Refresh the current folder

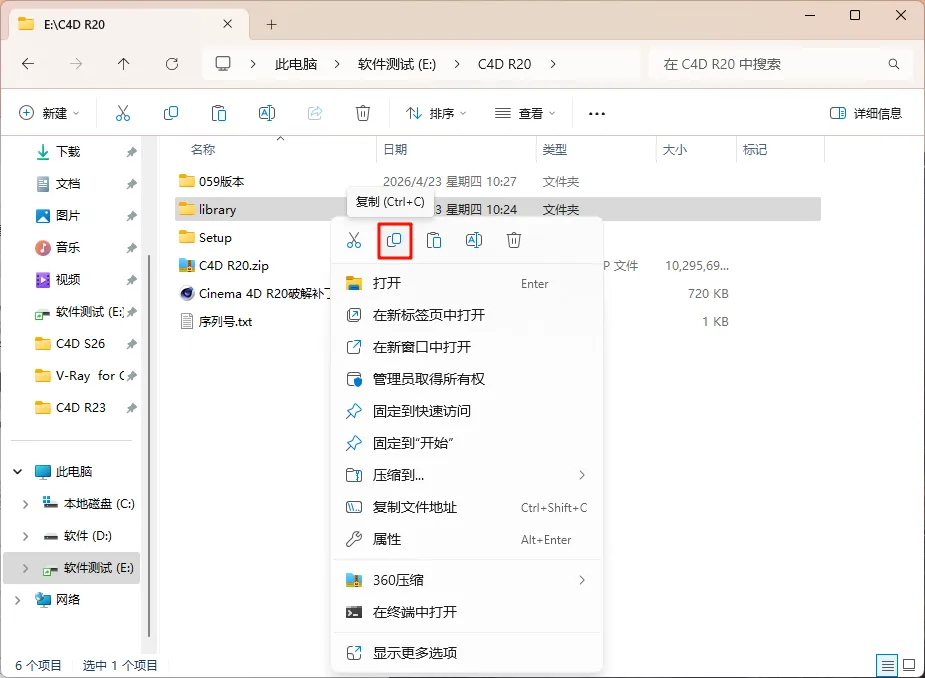tap(172, 64)
